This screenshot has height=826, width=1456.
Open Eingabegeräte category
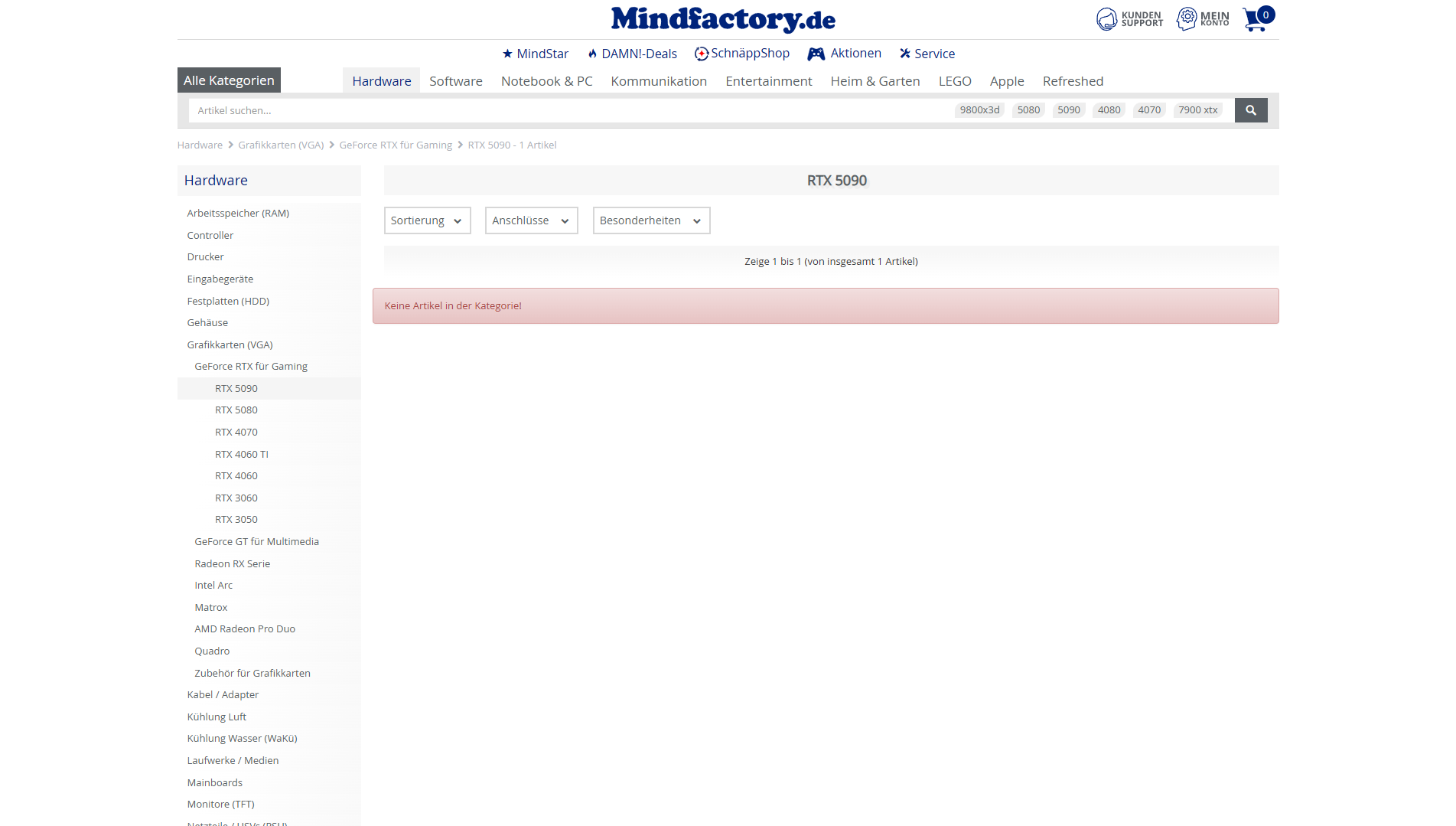pyautogui.click(x=220, y=279)
